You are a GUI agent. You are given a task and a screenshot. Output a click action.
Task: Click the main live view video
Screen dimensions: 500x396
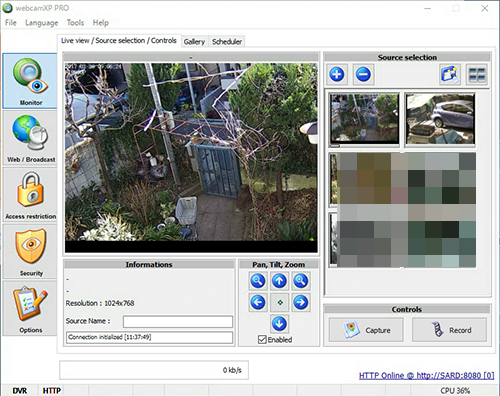[x=191, y=157]
